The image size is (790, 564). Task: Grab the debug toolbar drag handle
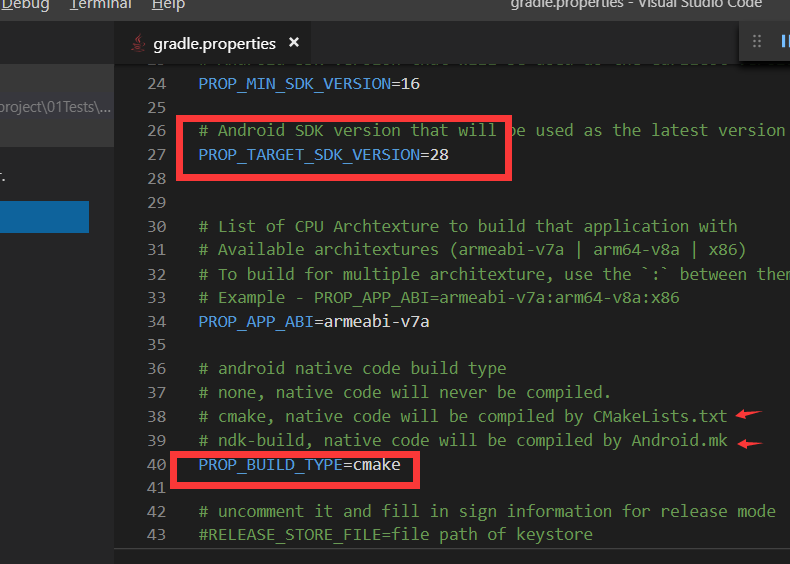(756, 41)
